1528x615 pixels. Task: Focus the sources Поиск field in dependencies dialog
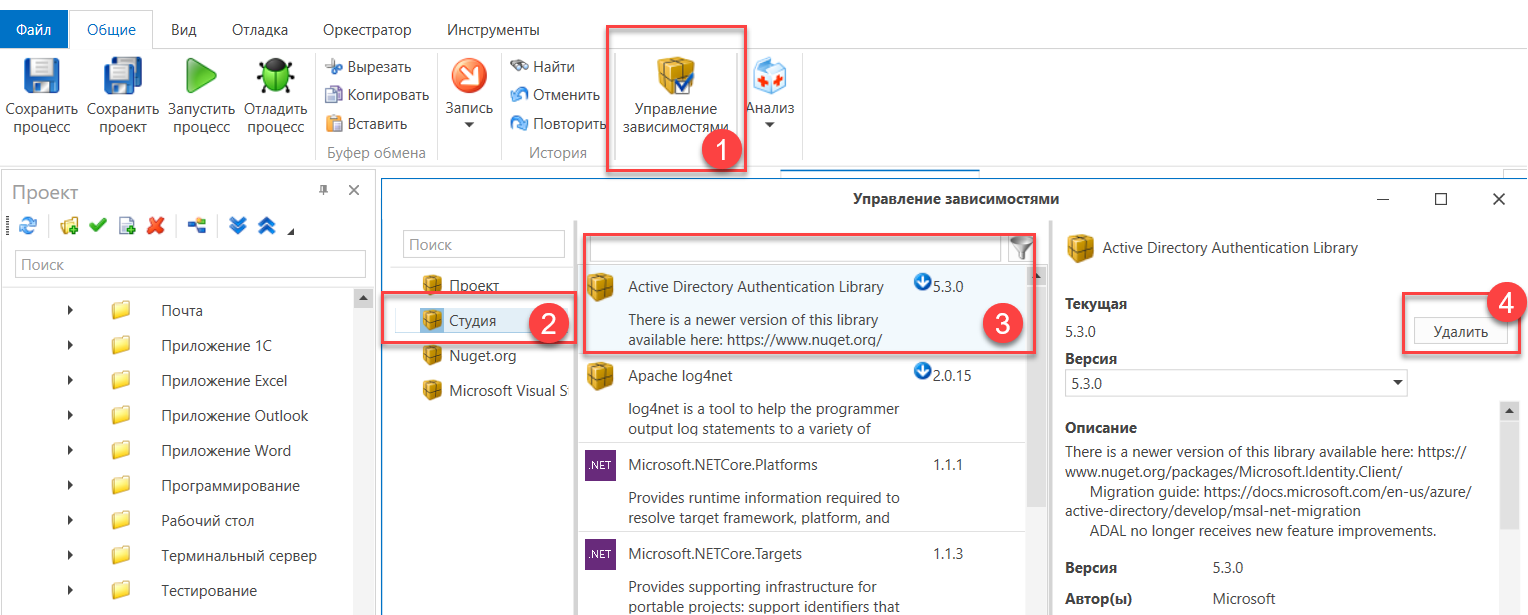click(x=484, y=244)
